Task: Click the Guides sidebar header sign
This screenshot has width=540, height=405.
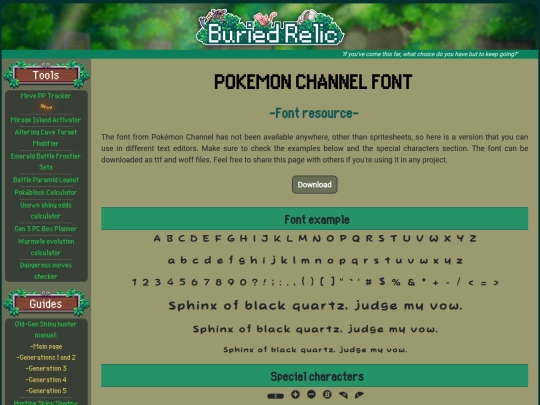Action: click(x=46, y=303)
